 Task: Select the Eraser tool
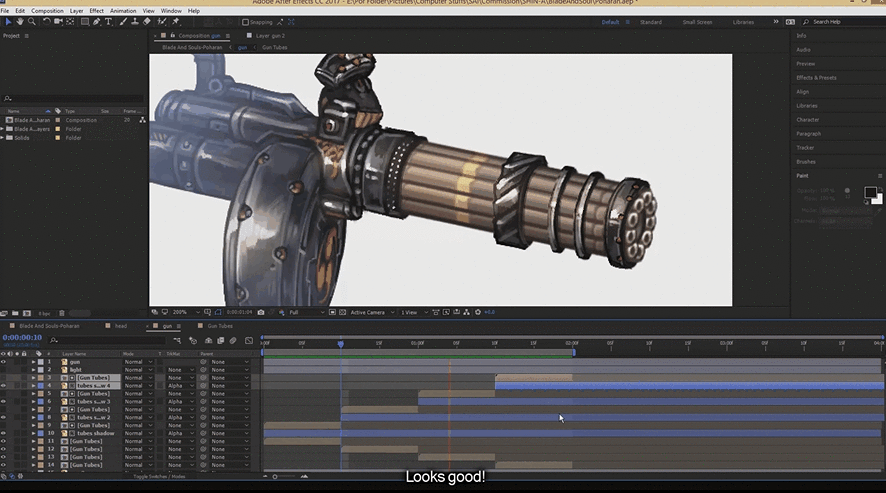147,21
